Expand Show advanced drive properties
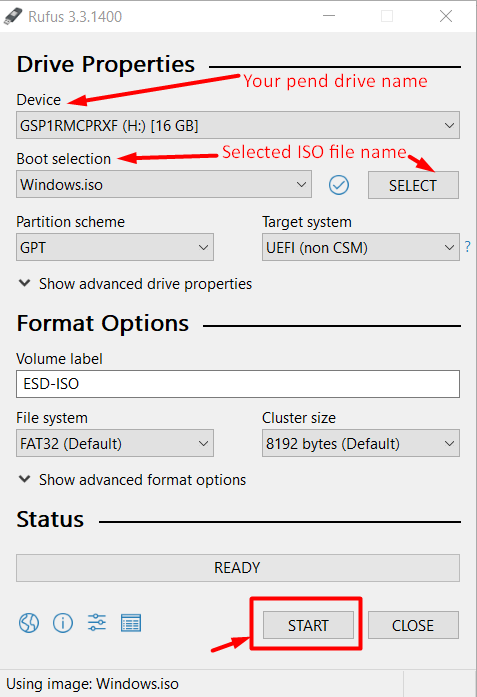The width and height of the screenshot is (477, 697). pyautogui.click(x=136, y=284)
